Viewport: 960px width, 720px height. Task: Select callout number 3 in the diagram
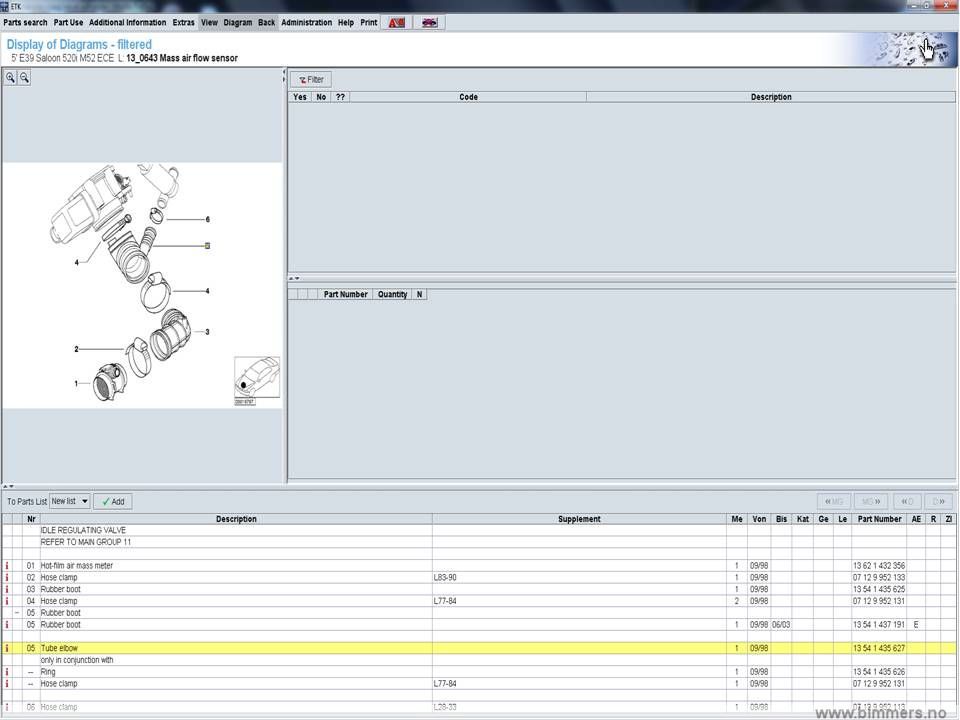(208, 332)
